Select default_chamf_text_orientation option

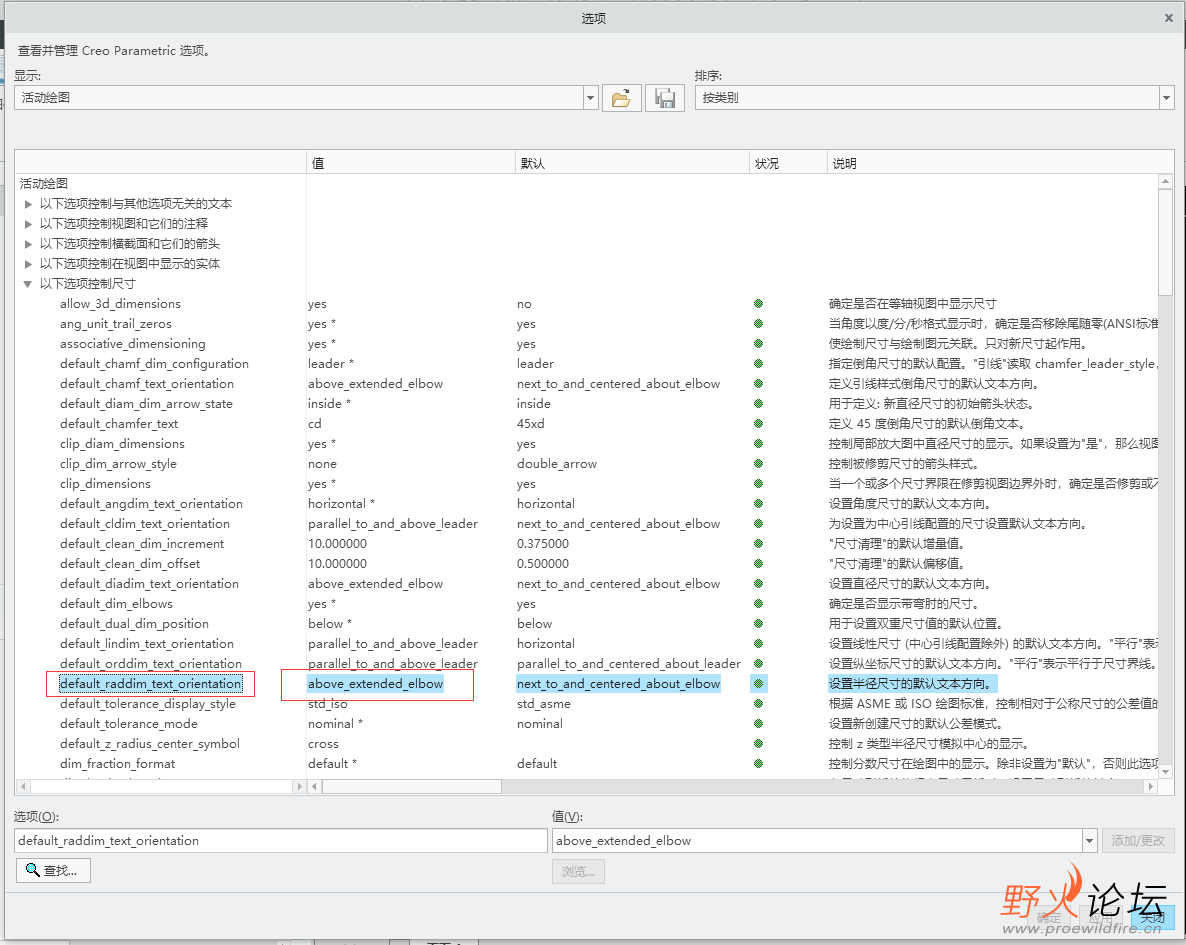tap(147, 384)
